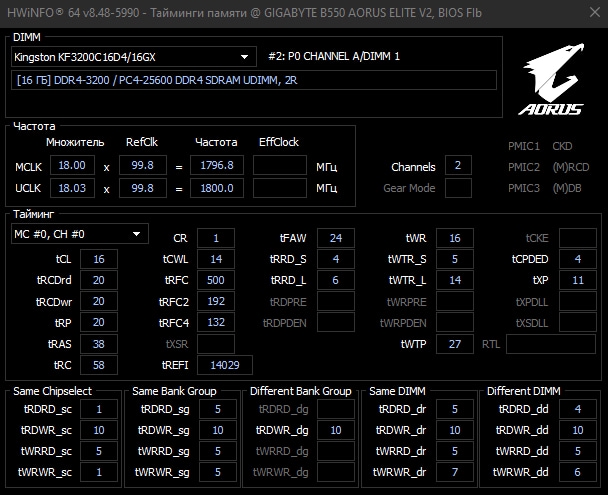Select the DDR4-3200 module description field

click(x=254, y=80)
